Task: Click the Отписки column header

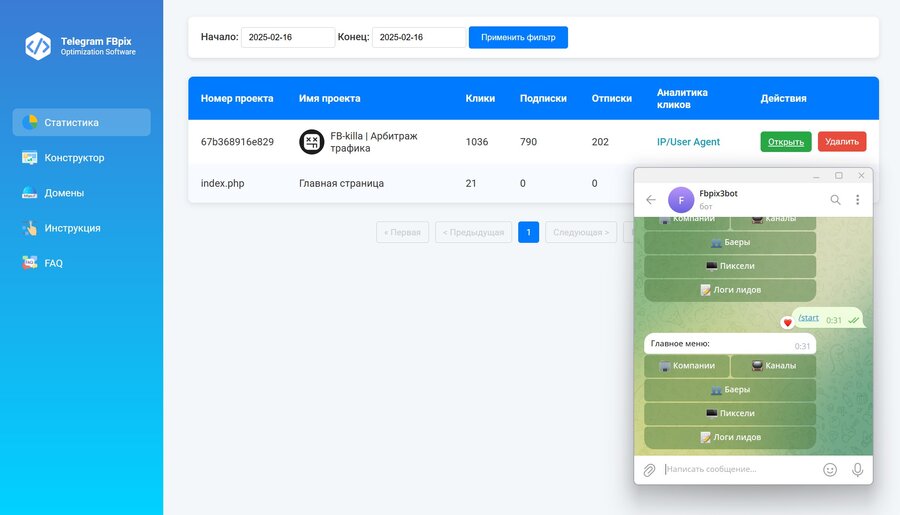Action: click(x=611, y=98)
